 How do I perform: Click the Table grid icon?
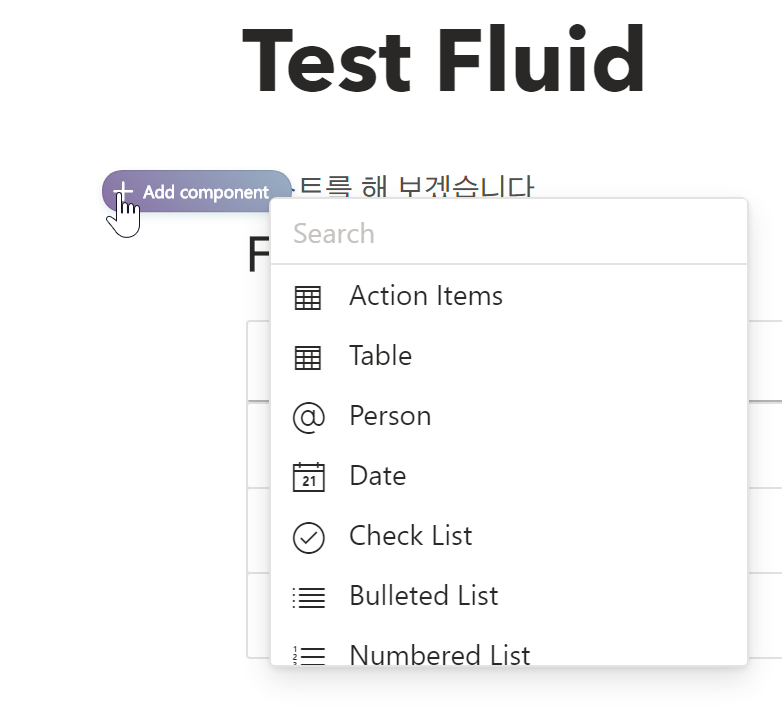coord(308,357)
